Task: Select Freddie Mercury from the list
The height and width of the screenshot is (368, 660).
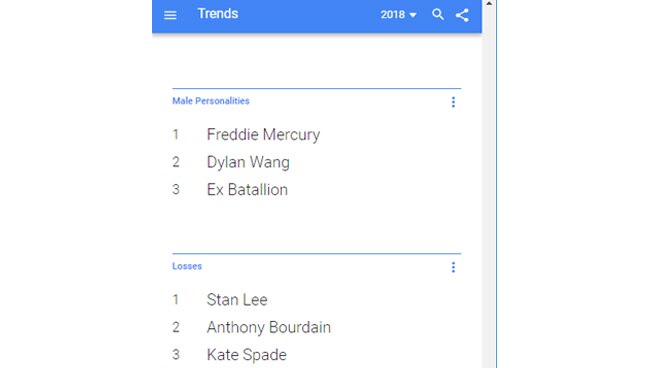Action: 263,135
